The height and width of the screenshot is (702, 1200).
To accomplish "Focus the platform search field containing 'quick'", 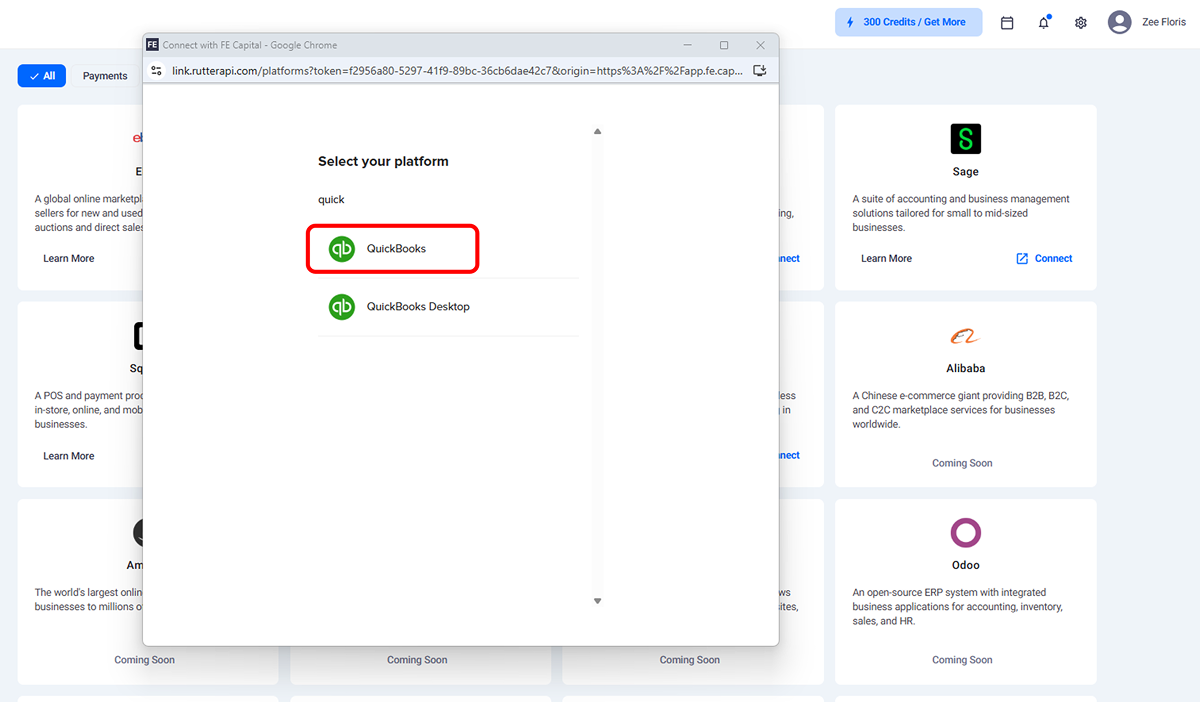I will coord(448,200).
